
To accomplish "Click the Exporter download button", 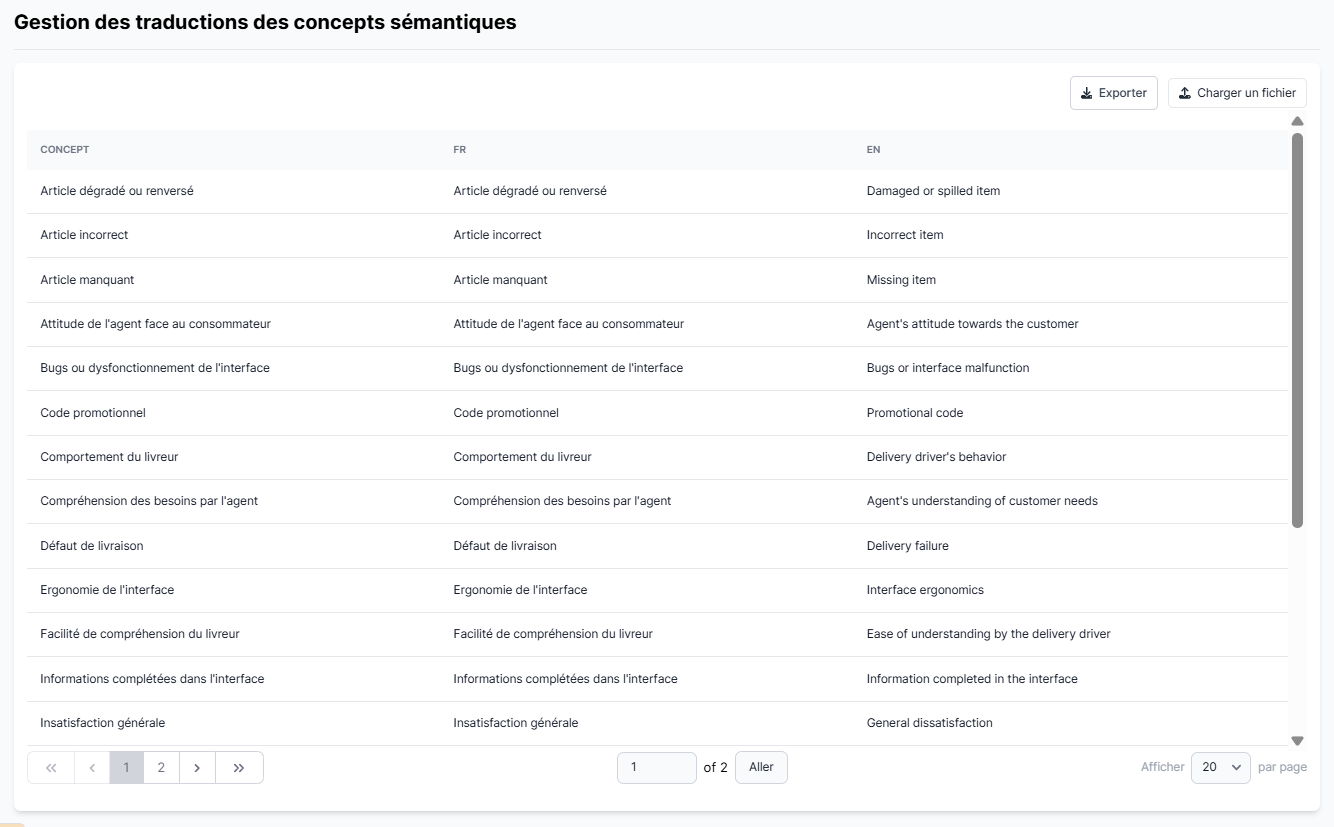I will coord(1113,93).
